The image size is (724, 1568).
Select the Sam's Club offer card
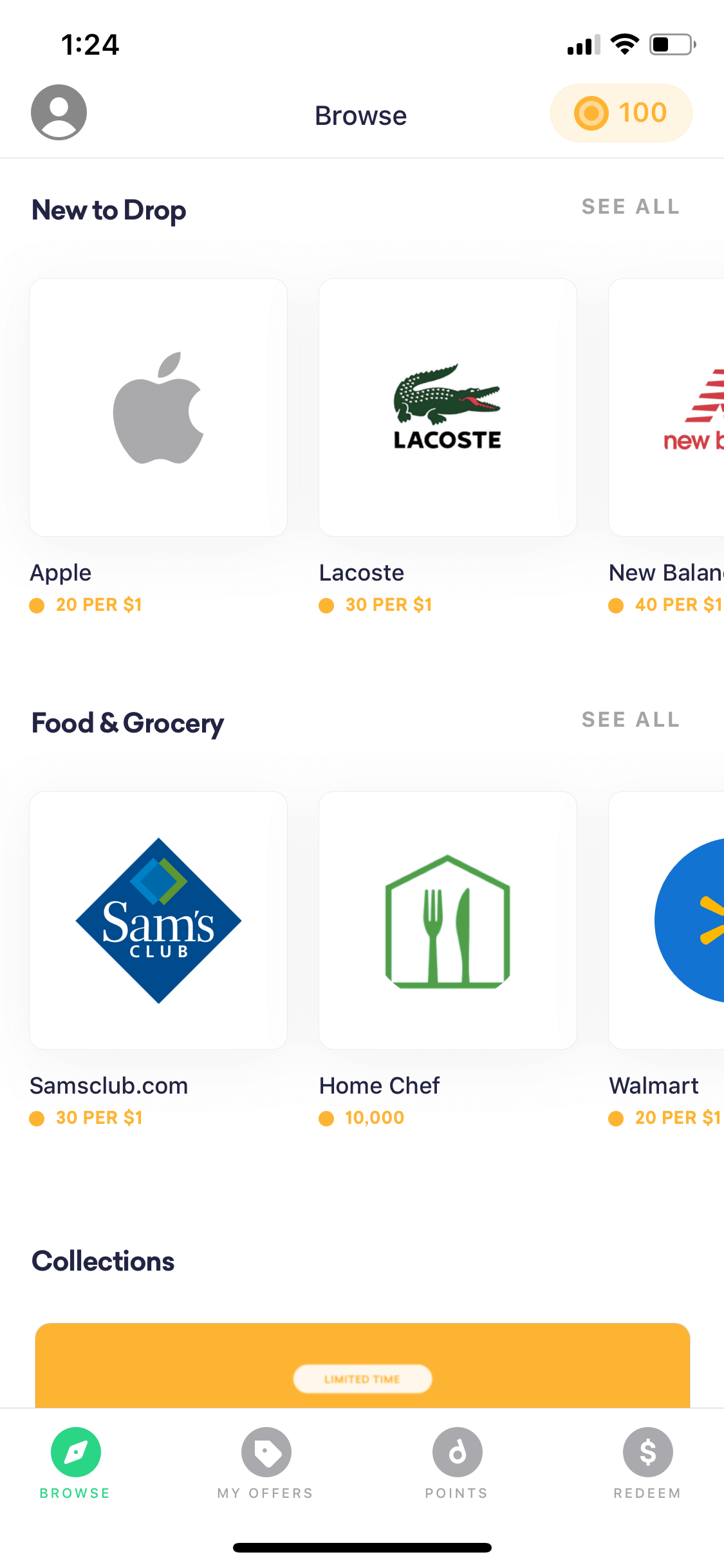coord(158,920)
